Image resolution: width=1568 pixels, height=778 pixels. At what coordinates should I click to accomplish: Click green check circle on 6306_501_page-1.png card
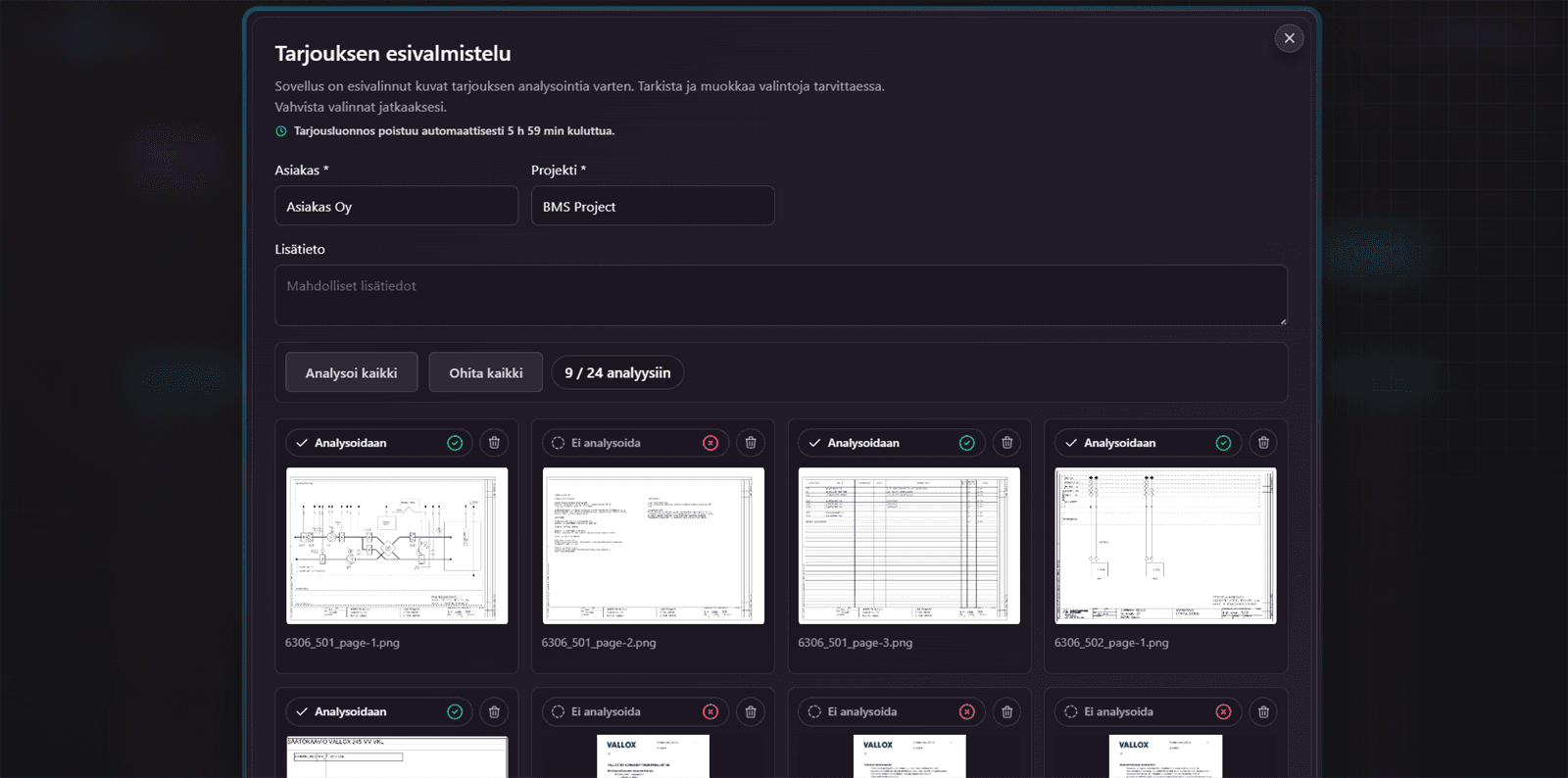(x=455, y=443)
